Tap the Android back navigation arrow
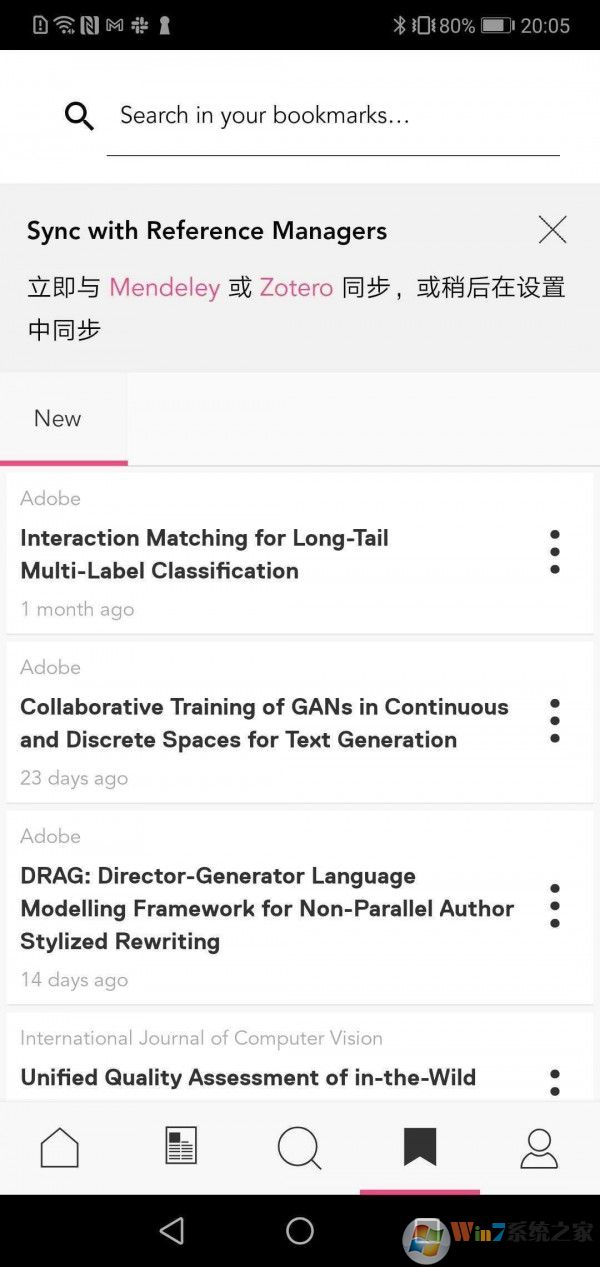 pos(172,1229)
